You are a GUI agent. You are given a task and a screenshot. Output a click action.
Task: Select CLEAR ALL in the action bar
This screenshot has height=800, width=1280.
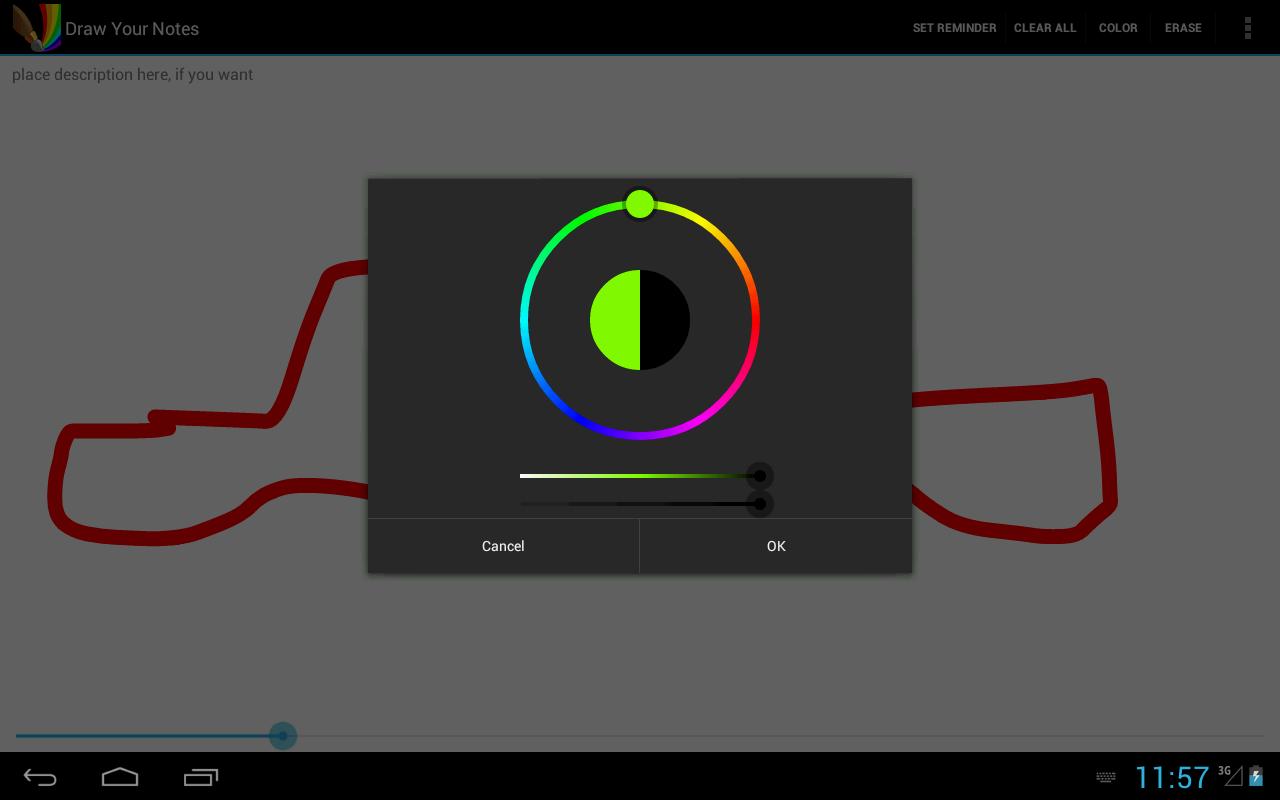(x=1045, y=28)
